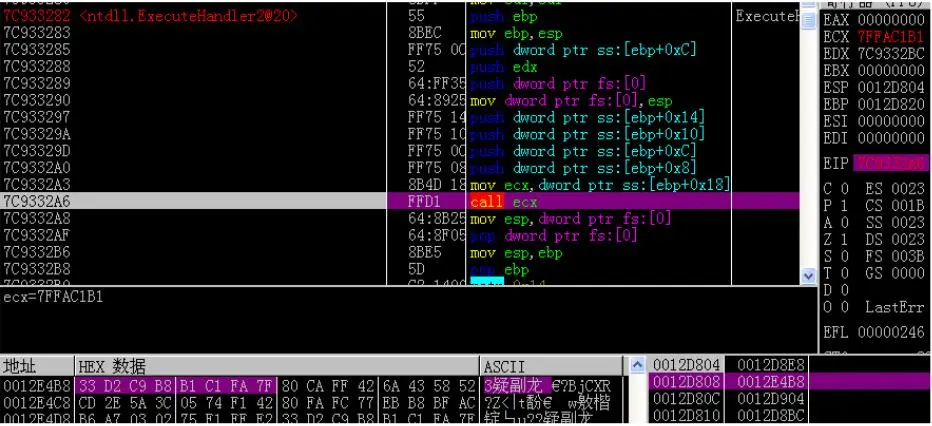Click the disassembly scrollbar down arrow
This screenshot has width=932, height=426.
808,276
